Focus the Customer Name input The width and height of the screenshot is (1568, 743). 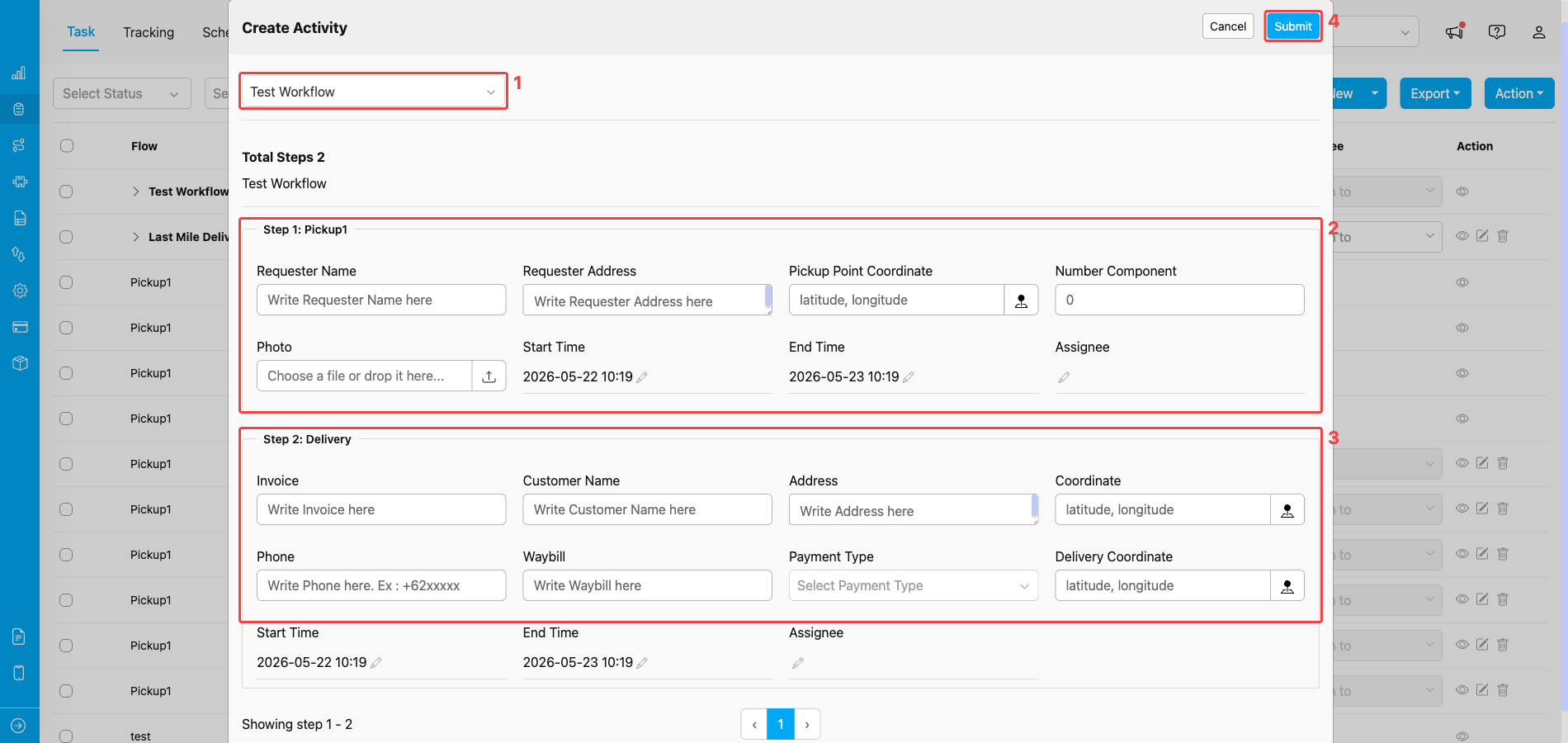647,510
